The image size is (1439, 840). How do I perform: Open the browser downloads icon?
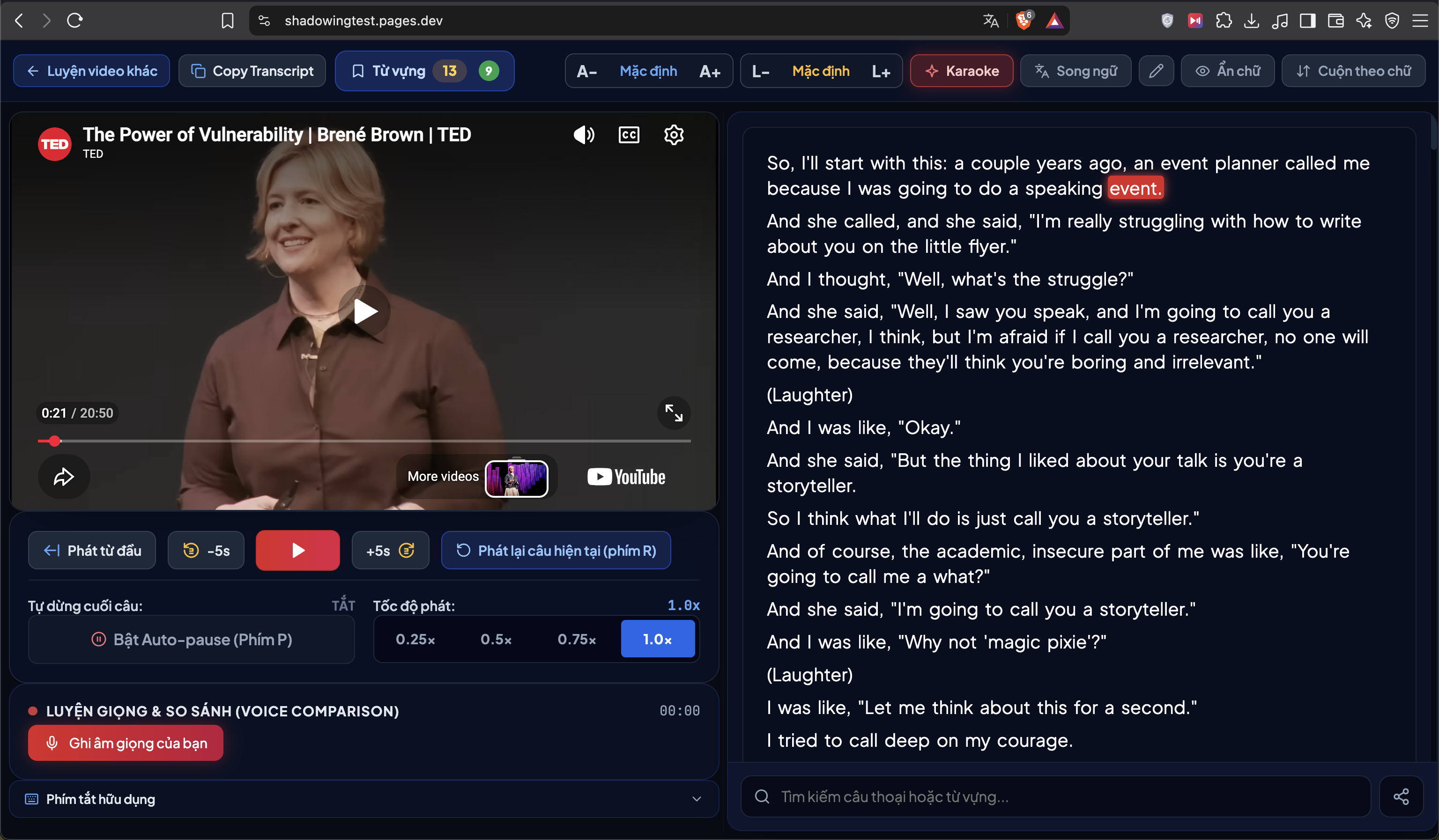[1251, 21]
